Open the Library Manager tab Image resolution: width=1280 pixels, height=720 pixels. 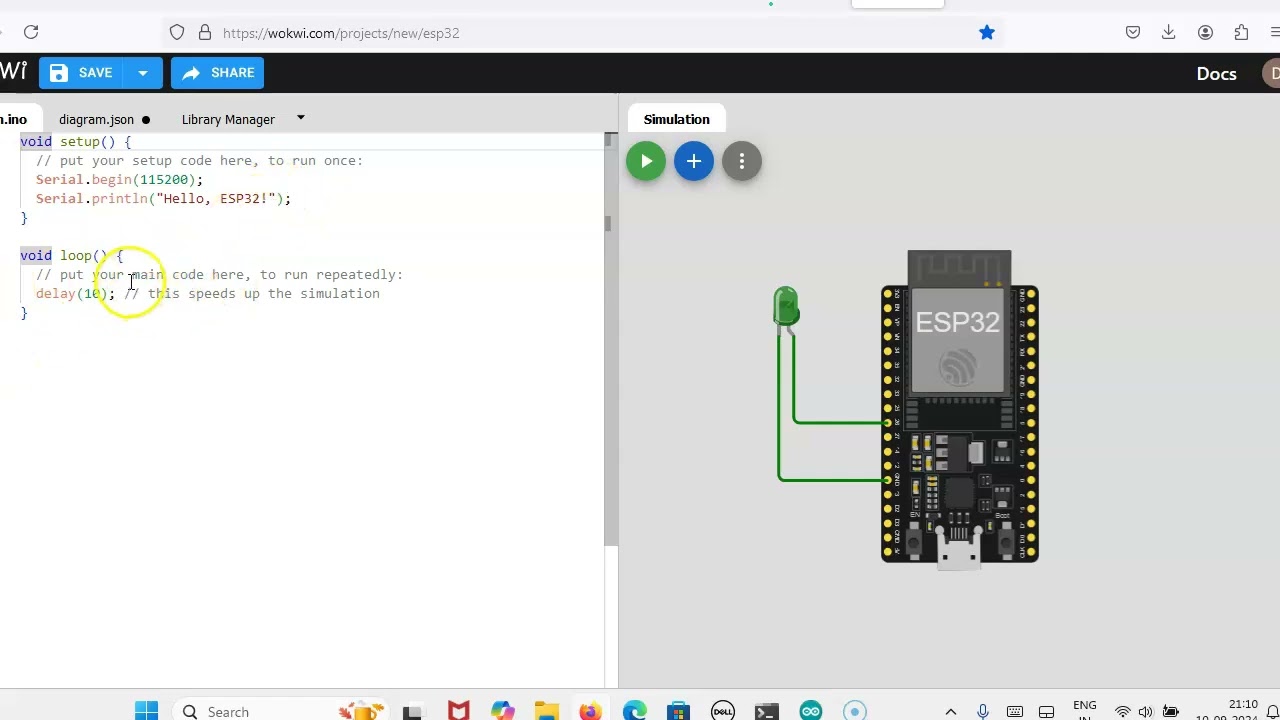(x=228, y=119)
